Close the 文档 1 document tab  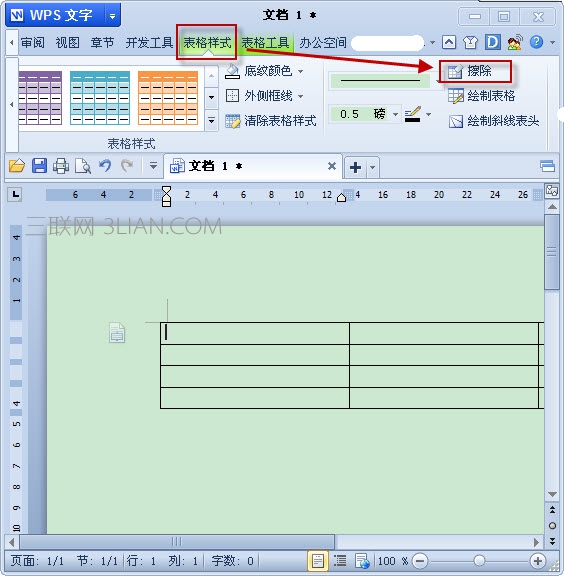pyautogui.click(x=332, y=166)
